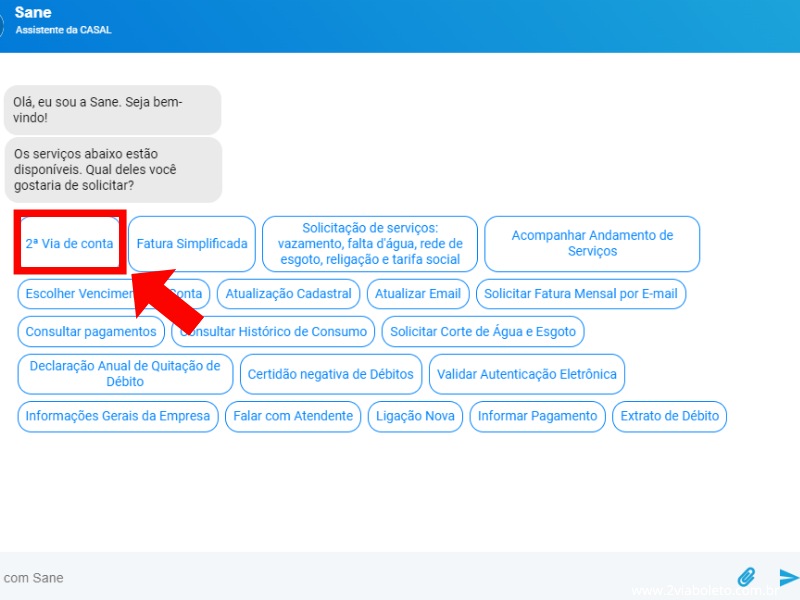Click the send message arrow icon
This screenshot has width=800, height=600.
[x=789, y=577]
